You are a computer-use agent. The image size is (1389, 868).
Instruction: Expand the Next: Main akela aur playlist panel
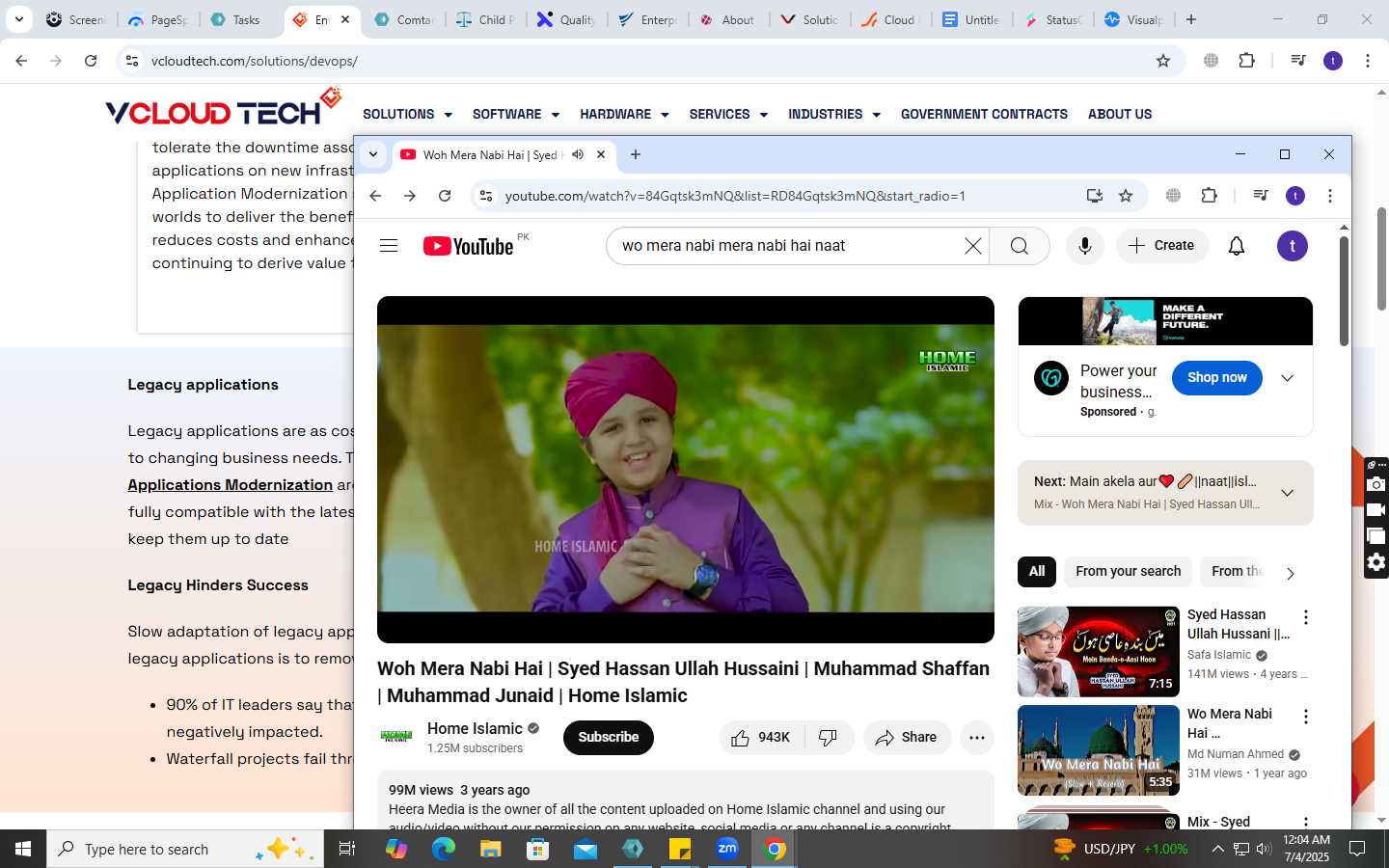point(1287,493)
